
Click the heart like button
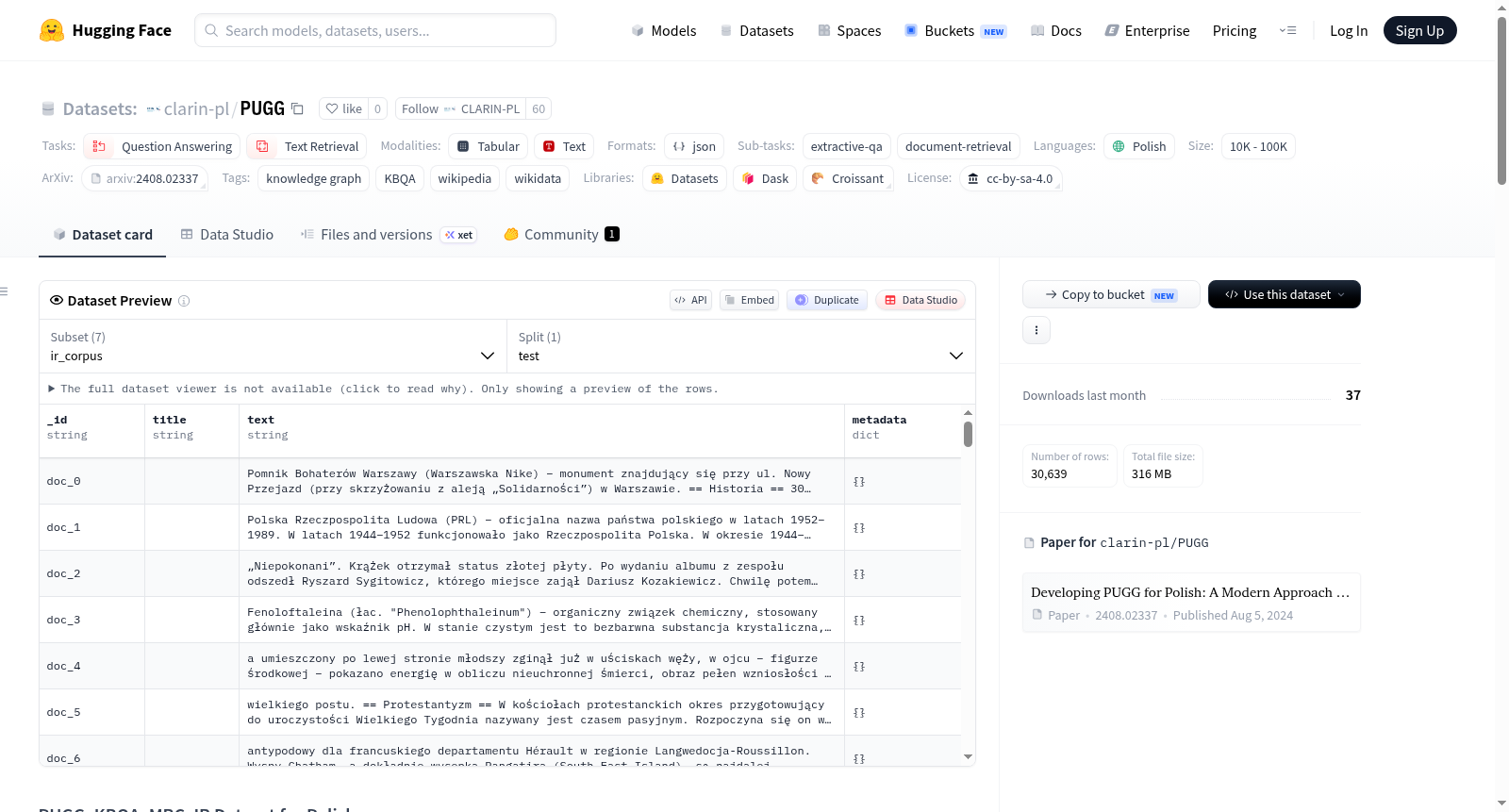click(343, 108)
